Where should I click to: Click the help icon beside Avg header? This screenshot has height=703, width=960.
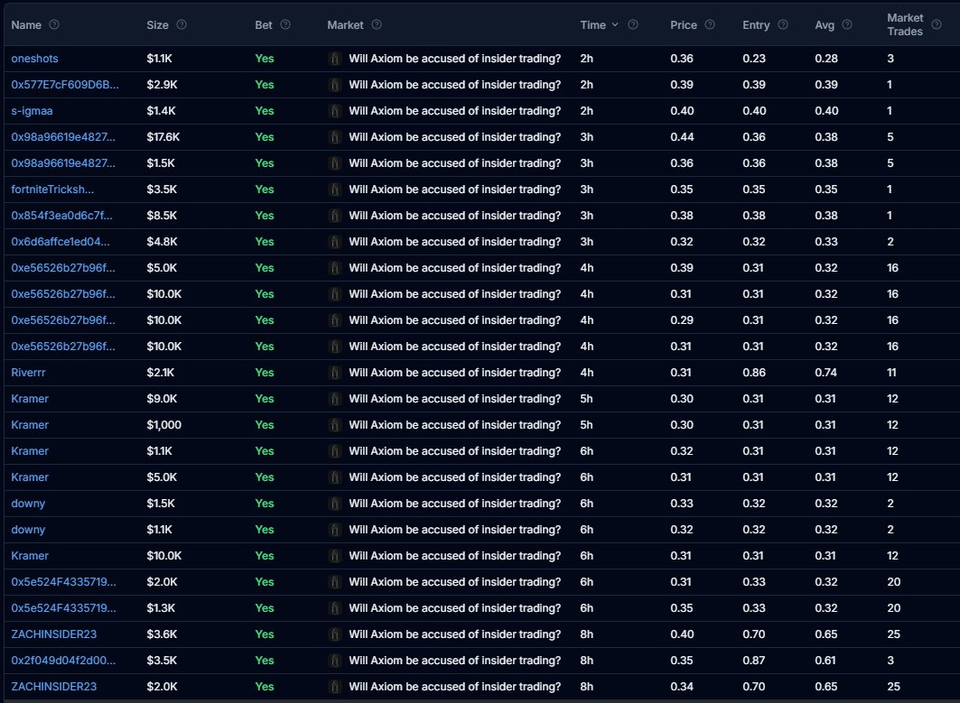[x=847, y=25]
